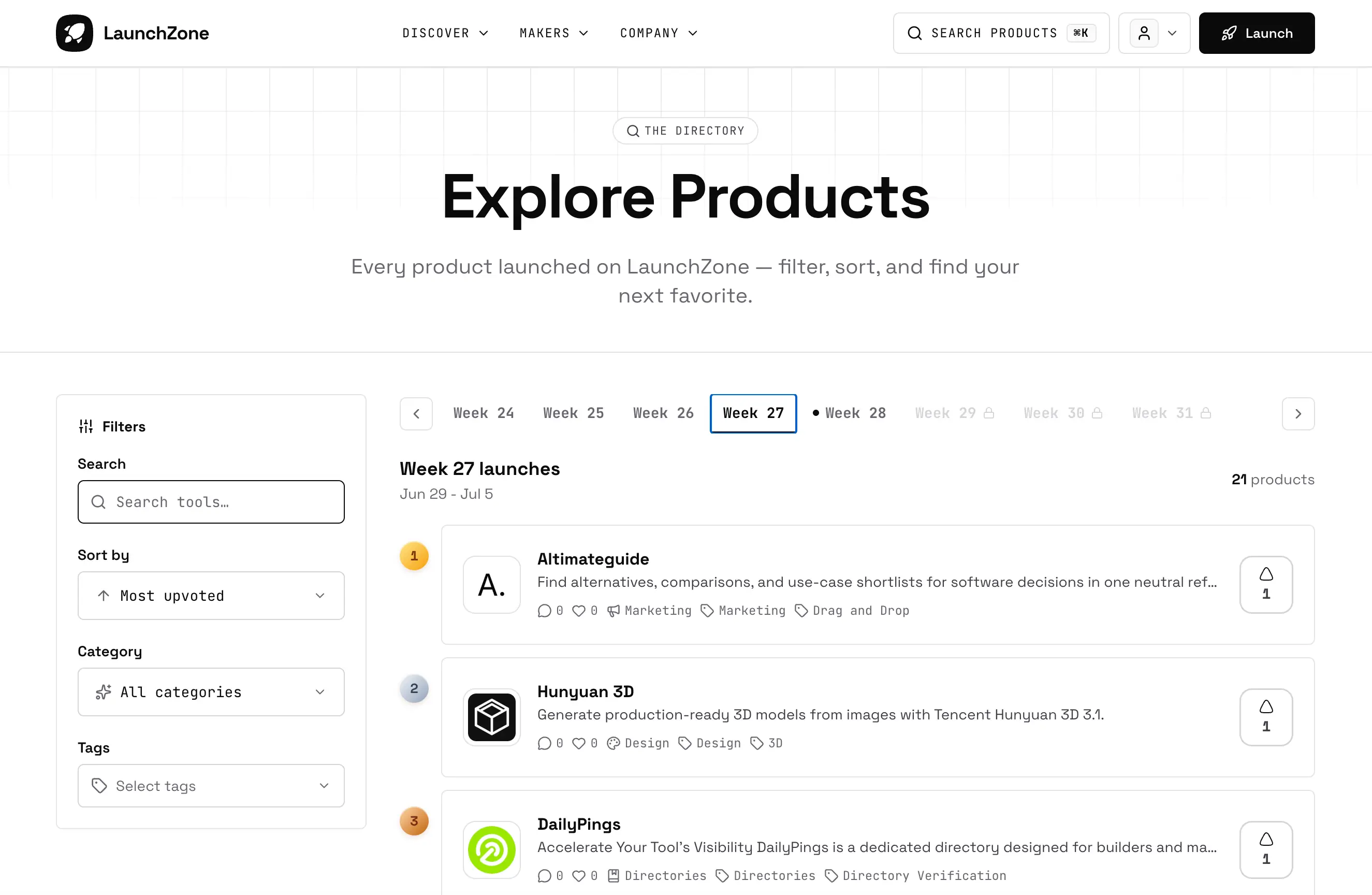Open the Sort by Most upvoted dropdown
Screen dimensions: 1372x895
point(211,596)
